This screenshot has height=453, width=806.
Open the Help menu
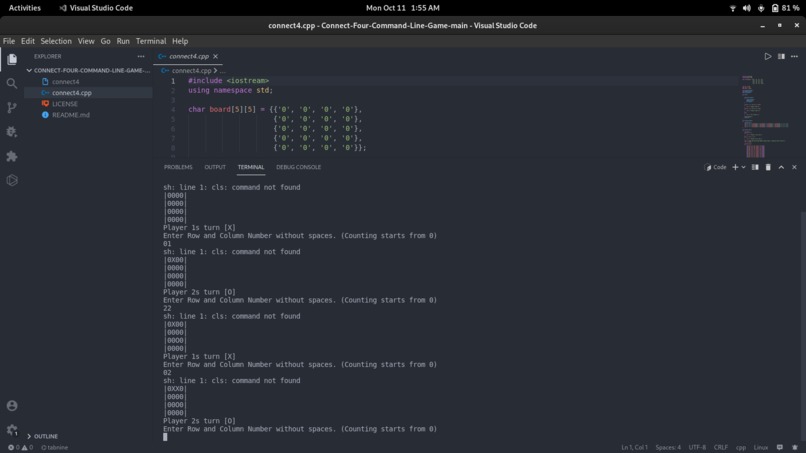pyautogui.click(x=180, y=41)
